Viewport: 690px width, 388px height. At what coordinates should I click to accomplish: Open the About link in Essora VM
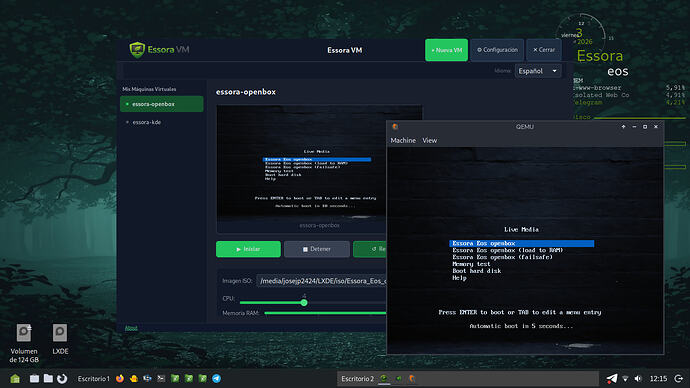131,328
